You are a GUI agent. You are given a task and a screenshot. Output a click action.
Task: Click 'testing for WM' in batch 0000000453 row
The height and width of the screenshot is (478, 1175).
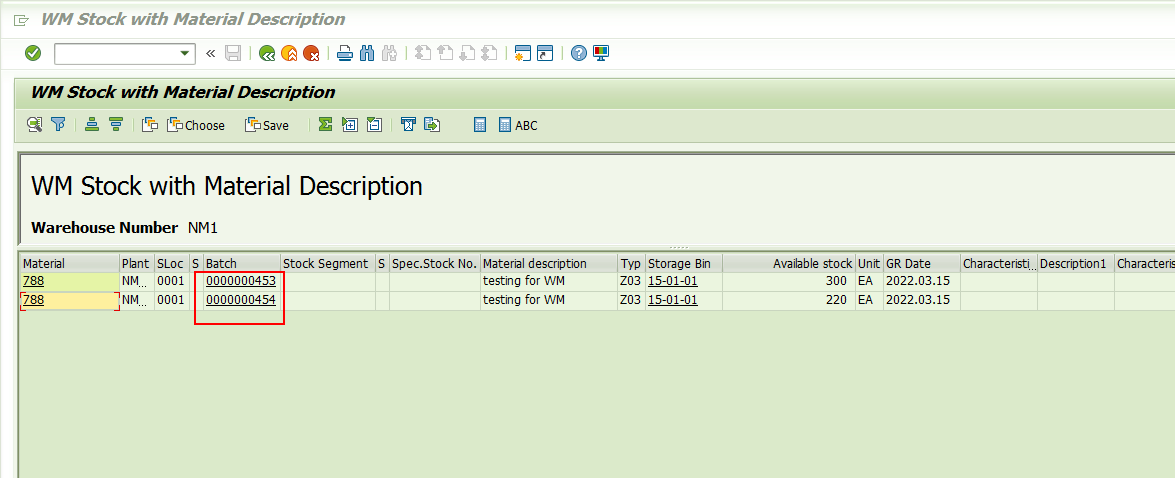(524, 282)
